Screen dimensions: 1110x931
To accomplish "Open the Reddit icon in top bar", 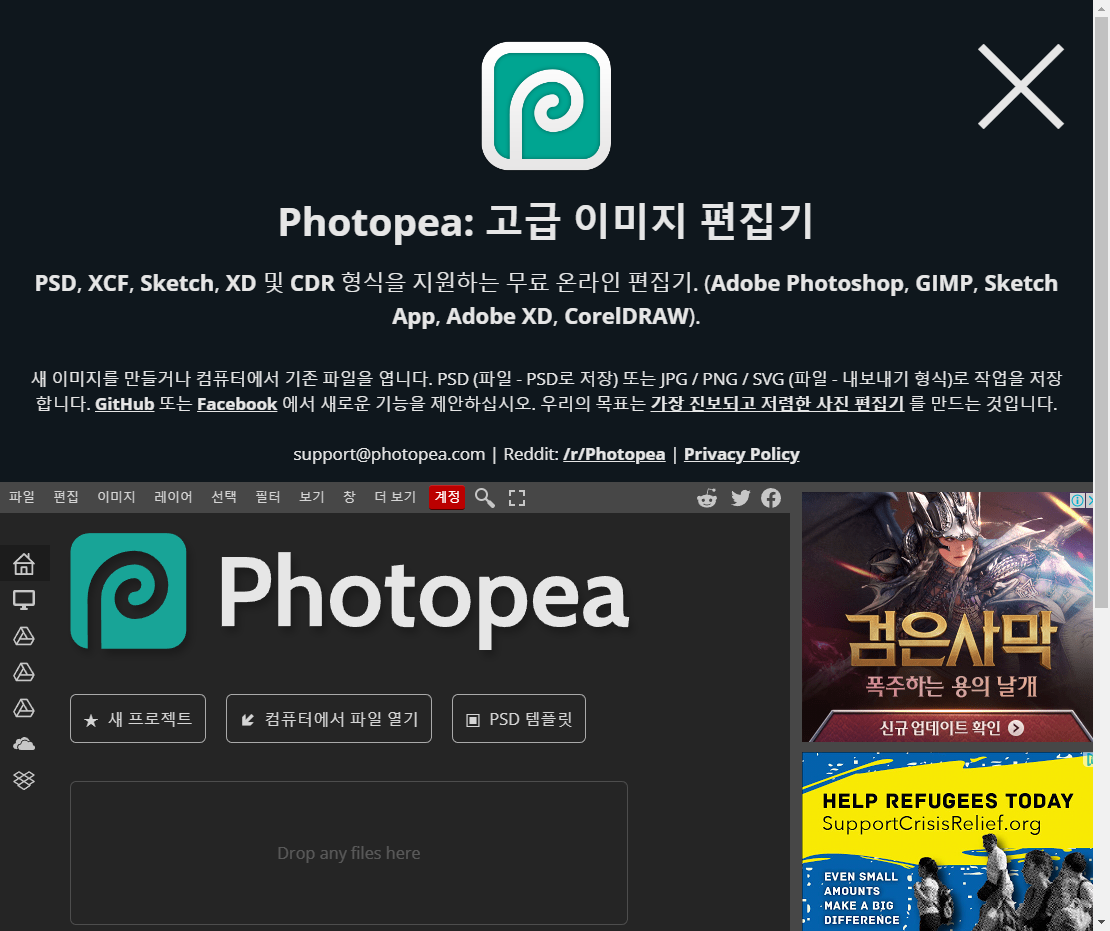I will [707, 498].
